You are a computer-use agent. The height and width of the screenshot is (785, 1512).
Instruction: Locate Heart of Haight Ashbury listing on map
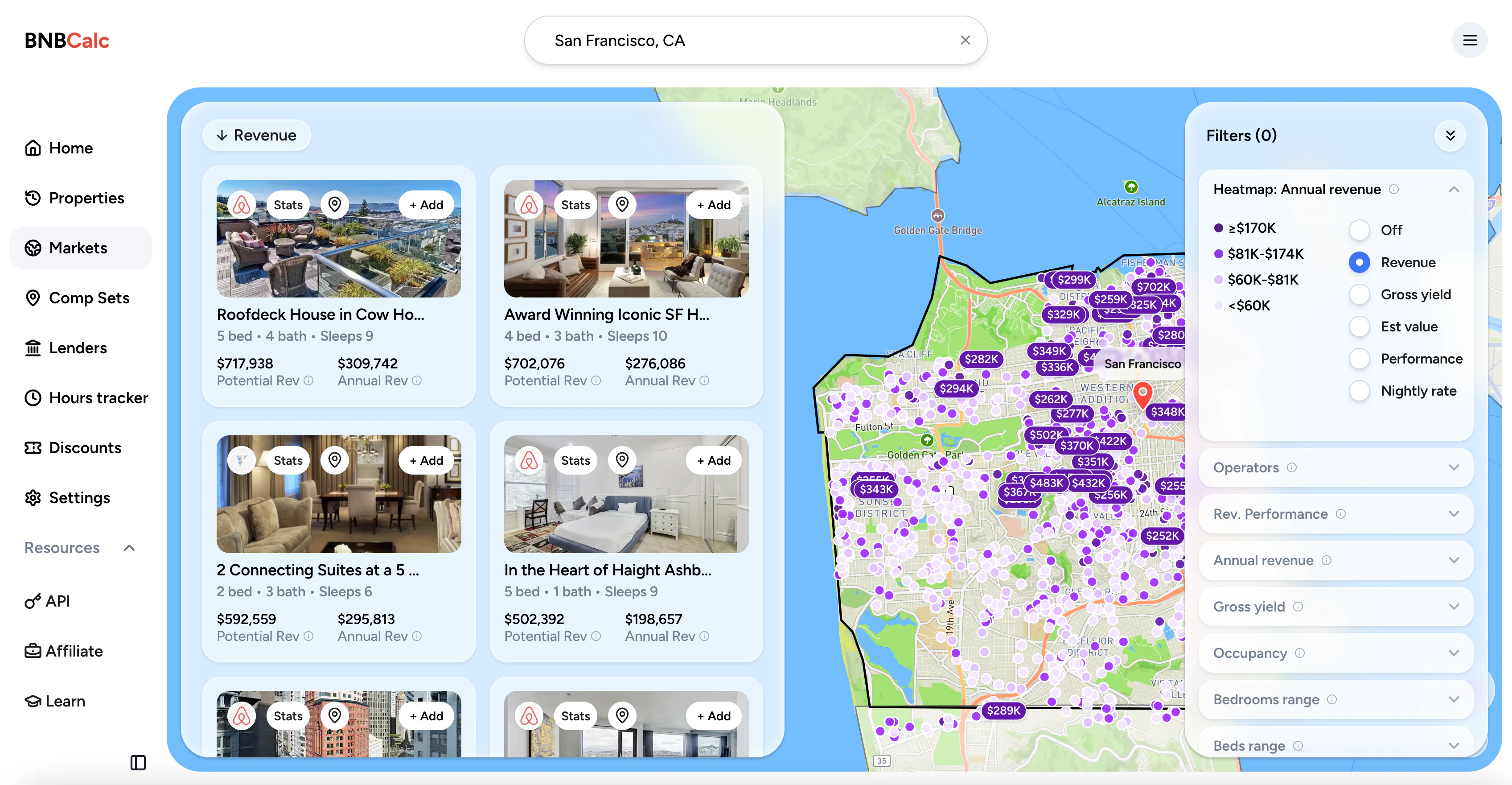pyautogui.click(x=622, y=460)
